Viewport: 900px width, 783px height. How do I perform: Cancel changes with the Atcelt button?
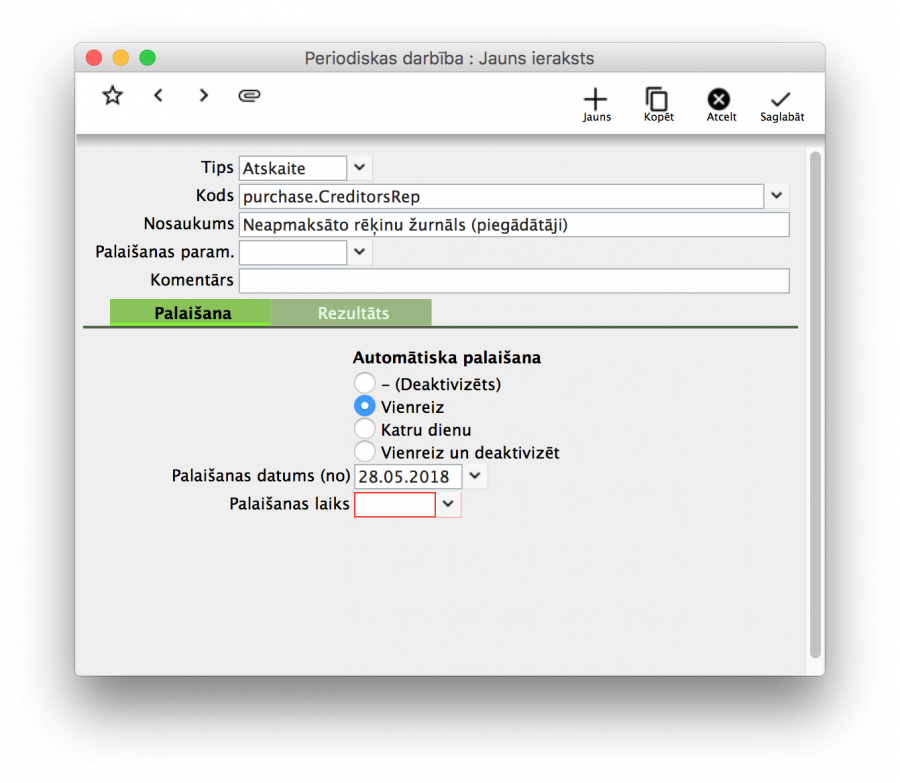[x=720, y=100]
